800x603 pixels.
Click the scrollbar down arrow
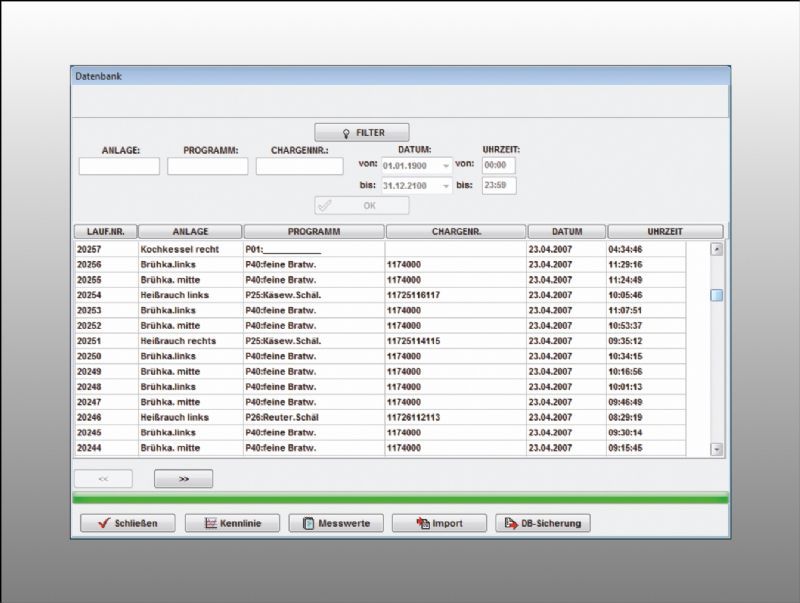click(717, 449)
